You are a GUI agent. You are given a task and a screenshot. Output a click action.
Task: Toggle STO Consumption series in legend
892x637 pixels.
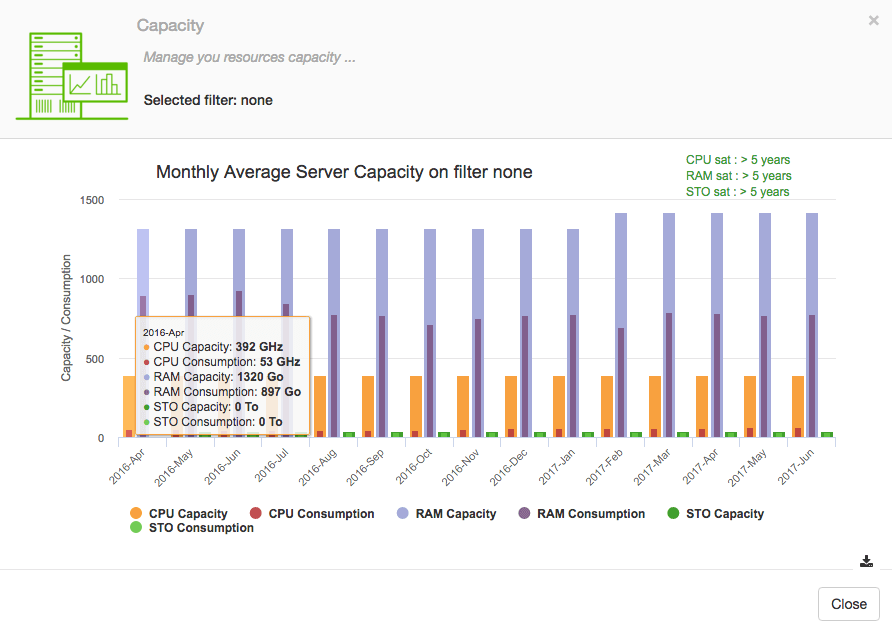tap(192, 528)
